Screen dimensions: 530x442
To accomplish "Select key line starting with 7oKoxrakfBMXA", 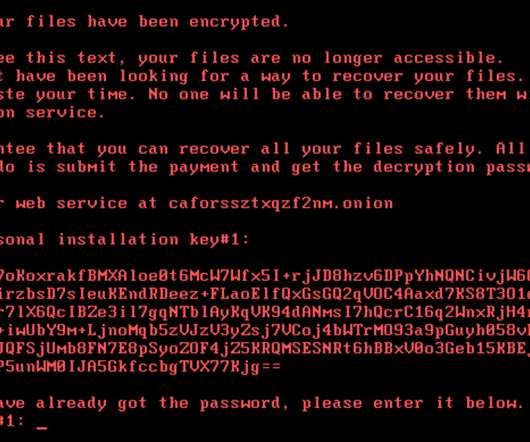I will pos(265,276).
